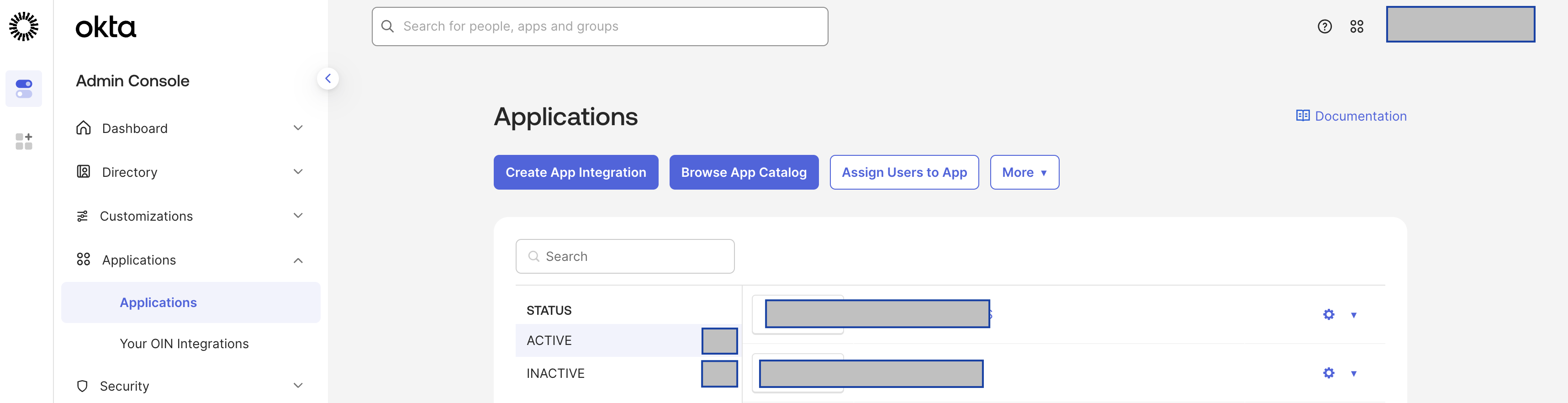Click the Okta sunburst logo icon
1568x403 pixels.
coord(24,26)
